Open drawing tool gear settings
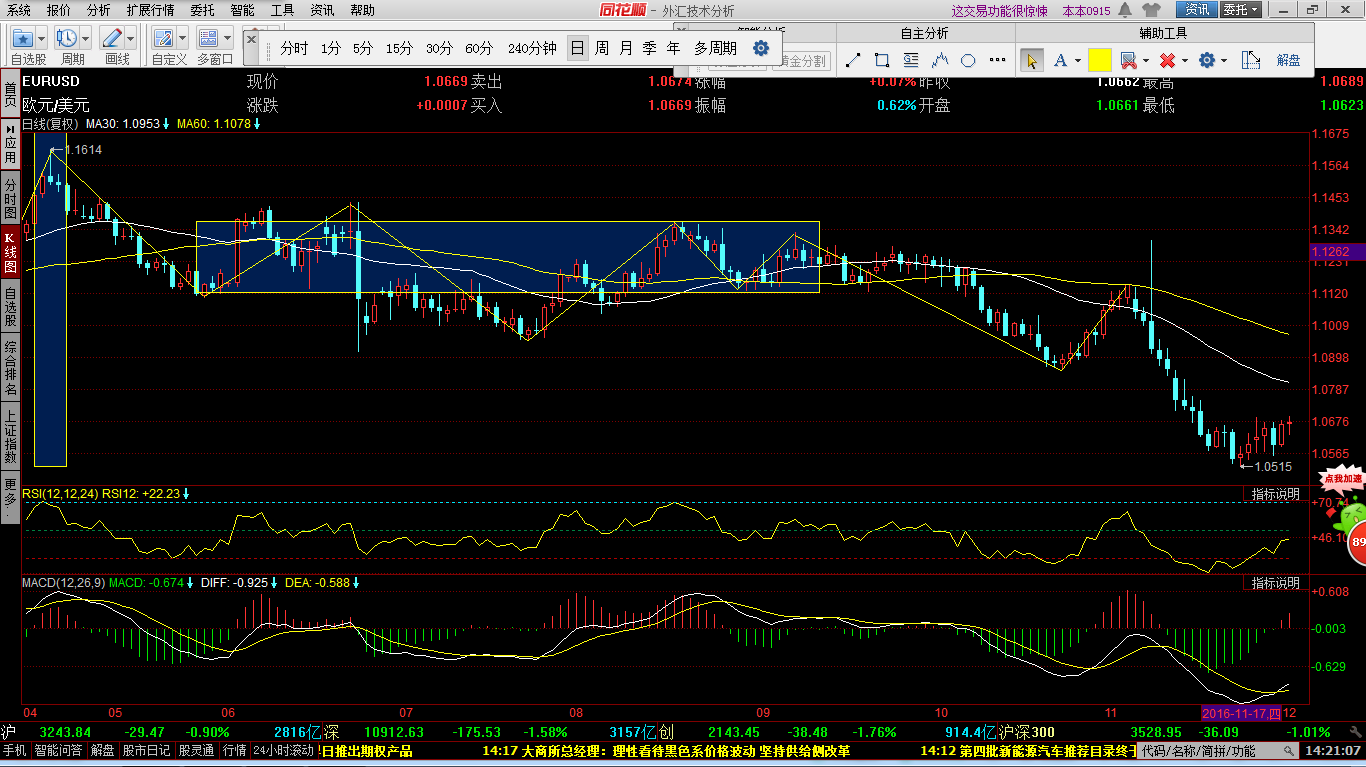This screenshot has width=1366, height=767. pos(1207,61)
